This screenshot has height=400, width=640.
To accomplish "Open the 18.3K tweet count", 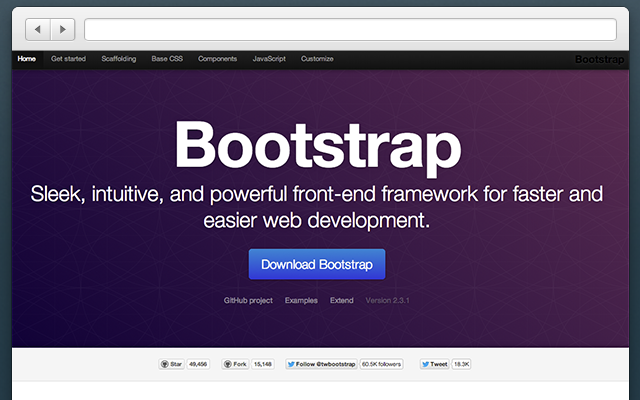I will 462,364.
